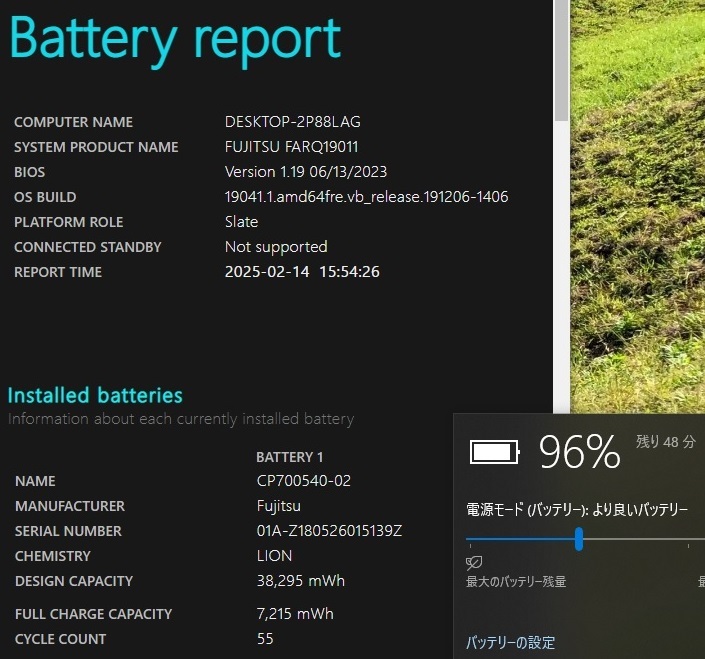The height and width of the screenshot is (659, 705).
Task: Click design capacity 38,295 mWh
Action: click(x=300, y=581)
